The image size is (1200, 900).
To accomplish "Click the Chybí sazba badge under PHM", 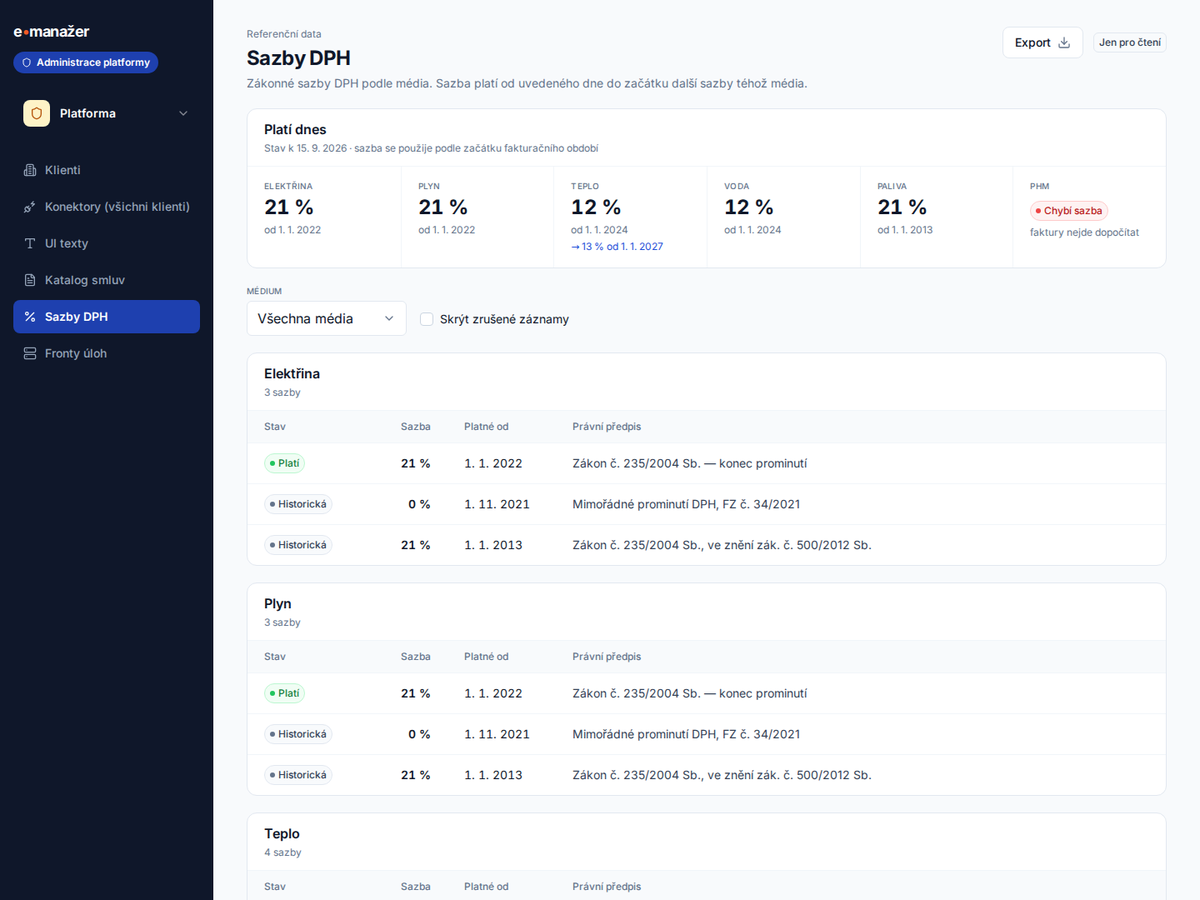I will [x=1069, y=211].
